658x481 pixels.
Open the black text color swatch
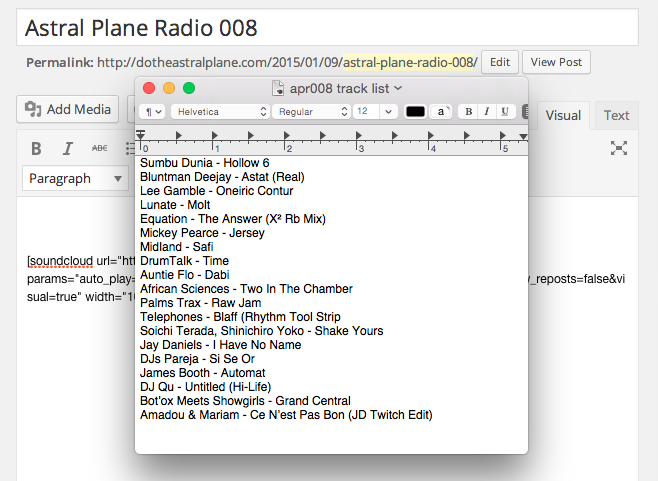pos(415,112)
